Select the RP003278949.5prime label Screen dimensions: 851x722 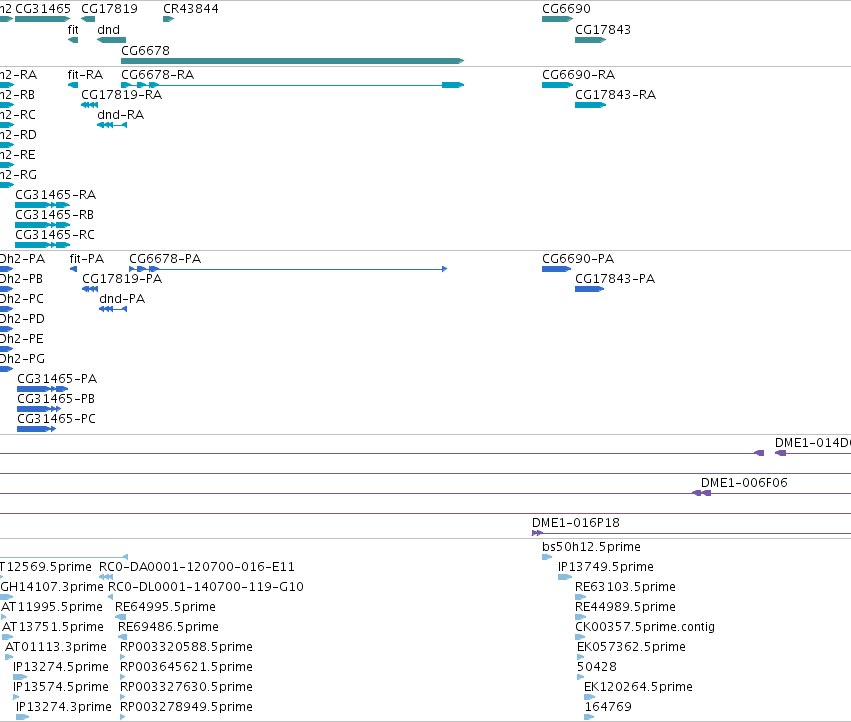pos(186,707)
